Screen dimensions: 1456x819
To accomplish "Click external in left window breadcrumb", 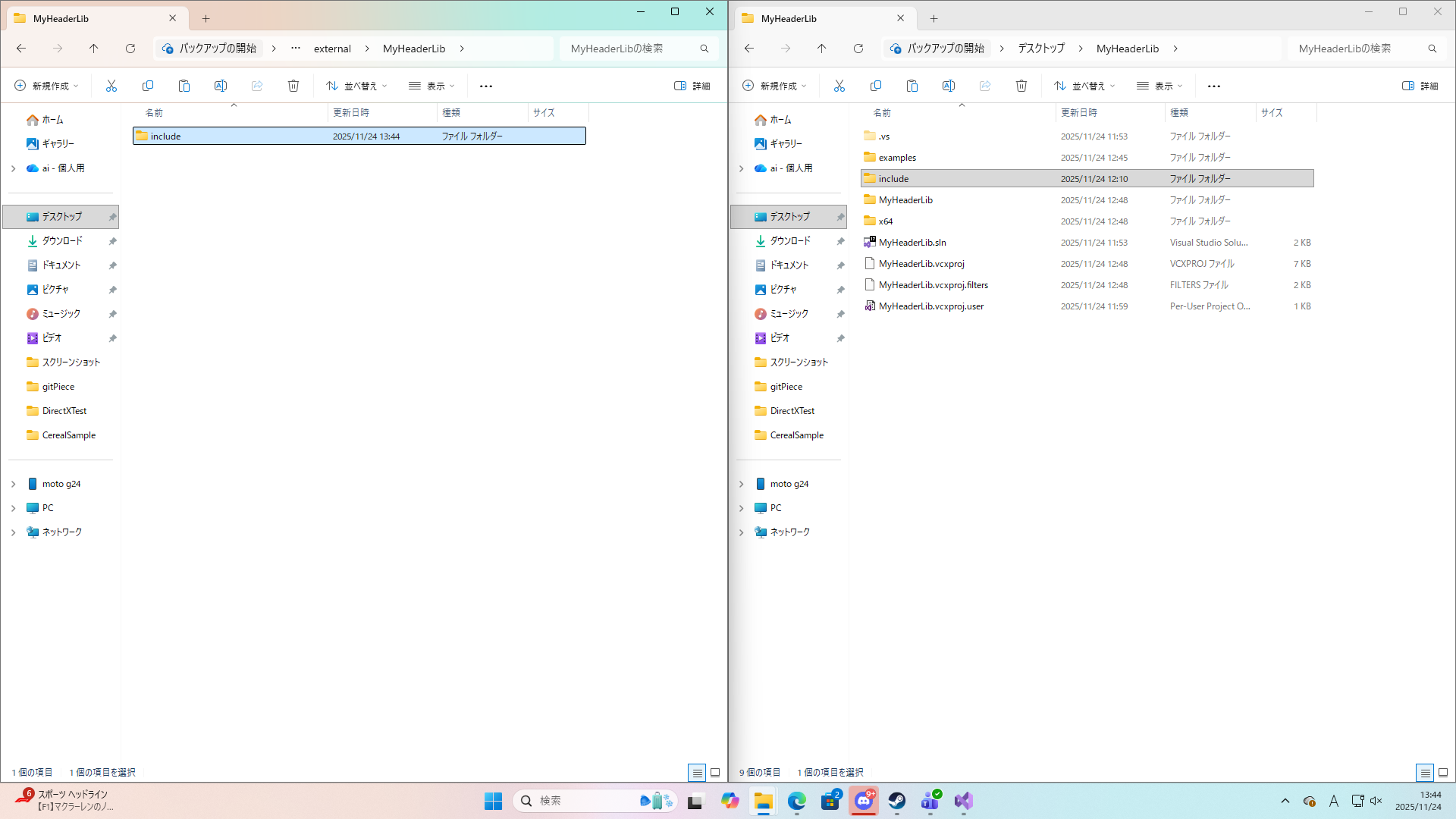I will [332, 49].
